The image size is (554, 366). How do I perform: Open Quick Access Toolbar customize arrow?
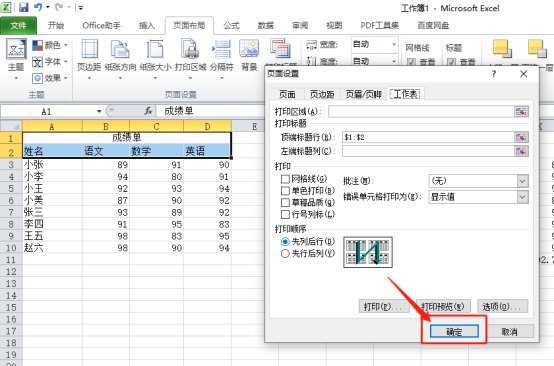pos(81,7)
